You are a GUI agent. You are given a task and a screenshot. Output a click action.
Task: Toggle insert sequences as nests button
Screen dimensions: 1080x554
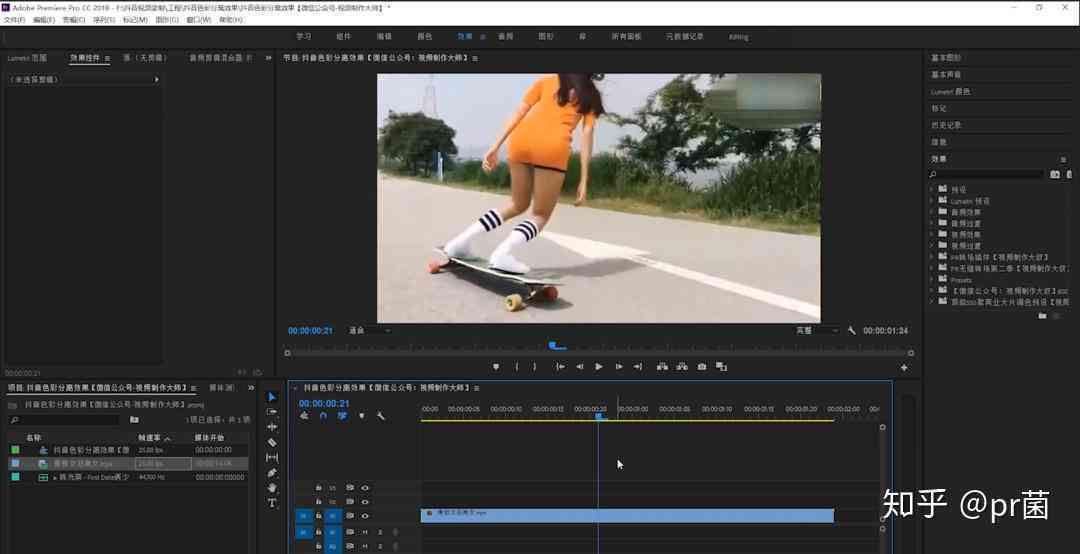304,416
